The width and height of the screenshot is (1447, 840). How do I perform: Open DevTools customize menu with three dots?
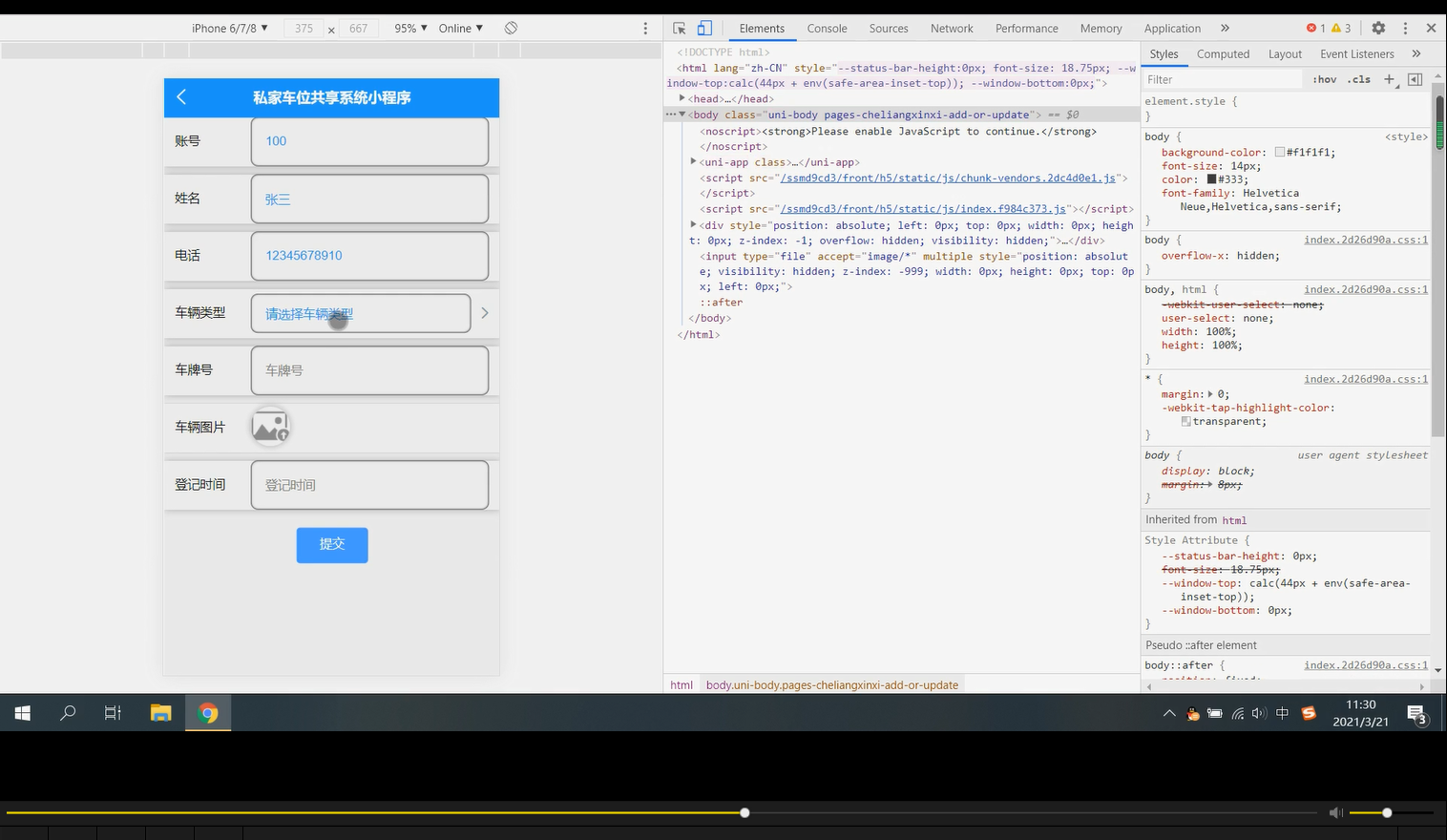pos(1405,29)
